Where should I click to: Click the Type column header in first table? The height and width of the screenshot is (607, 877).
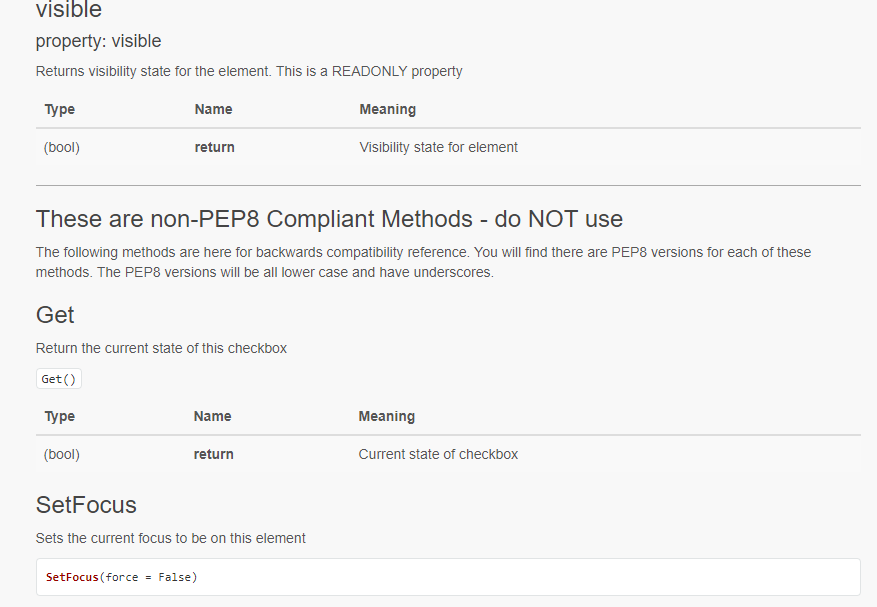(x=58, y=109)
